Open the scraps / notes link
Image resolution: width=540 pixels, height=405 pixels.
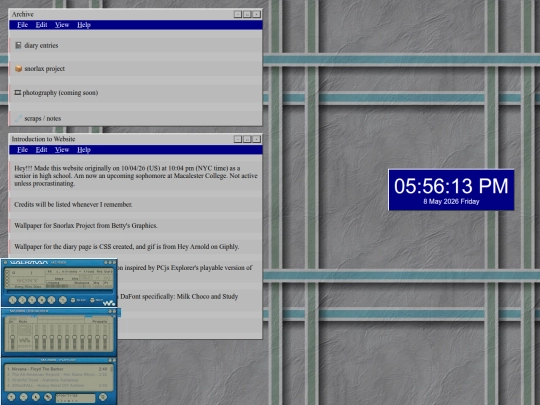point(43,118)
